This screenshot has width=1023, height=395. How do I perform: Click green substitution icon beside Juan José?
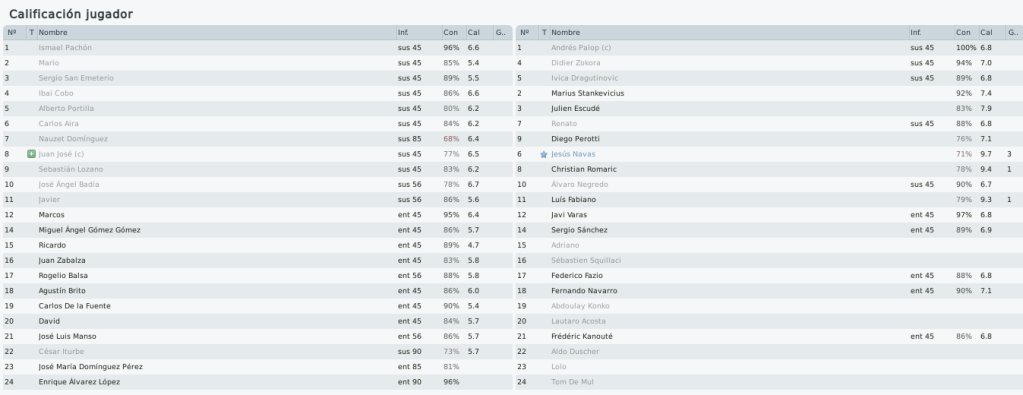tap(31, 154)
